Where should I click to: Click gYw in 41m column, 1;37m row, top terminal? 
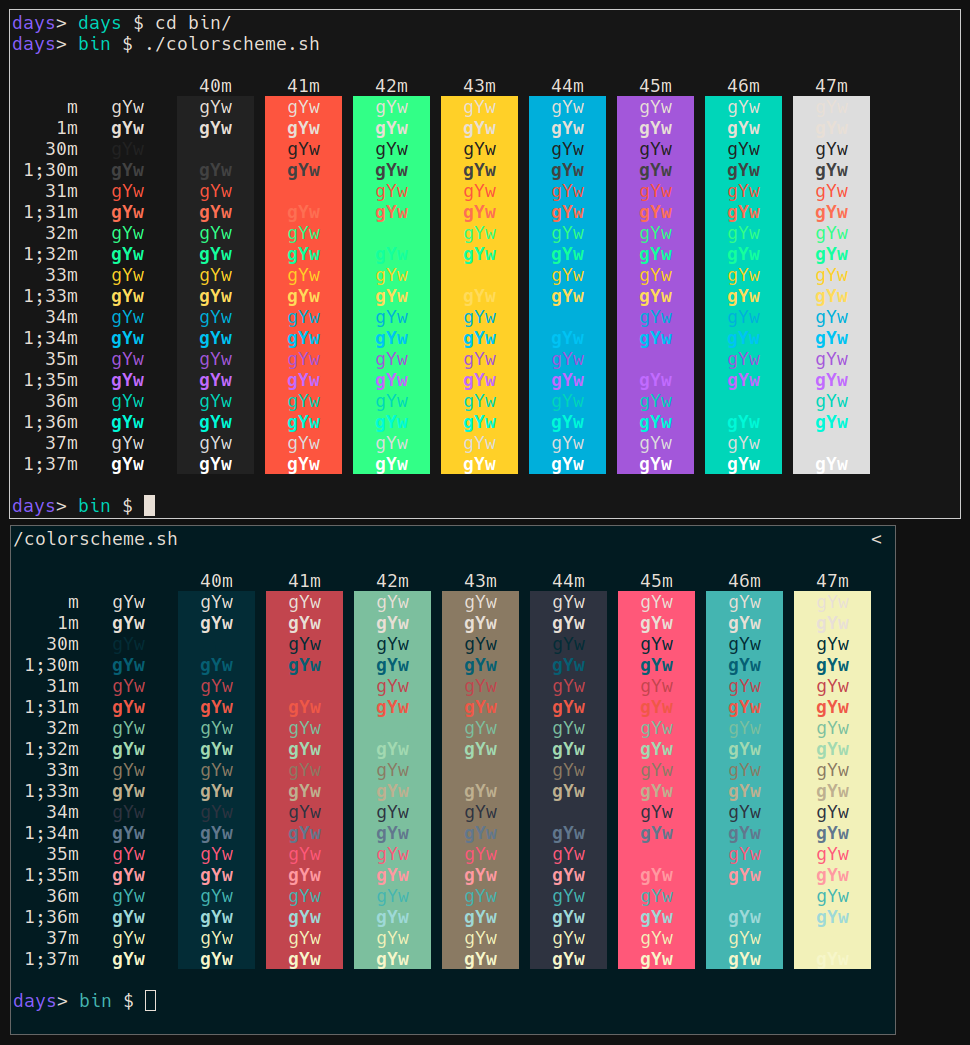303,465
